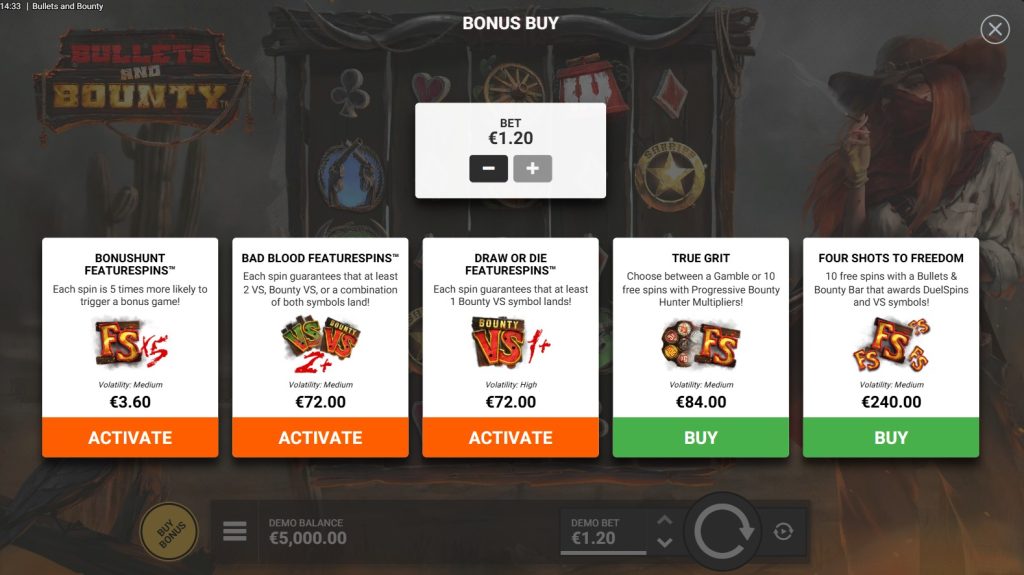Buy Four Shots to Freedom bonus
Screen dimensions: 1024x575
[891, 437]
